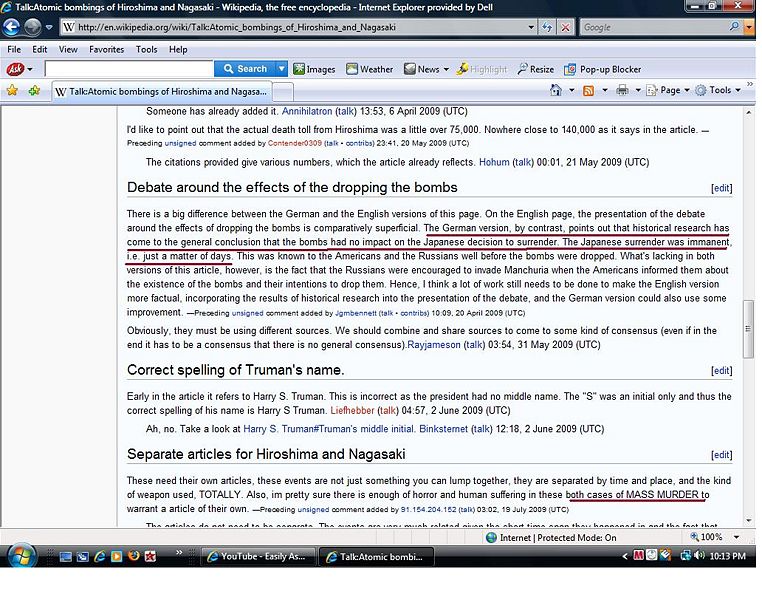762x600 pixels.
Task: Expand the Print dropdown arrow
Action: point(638,90)
